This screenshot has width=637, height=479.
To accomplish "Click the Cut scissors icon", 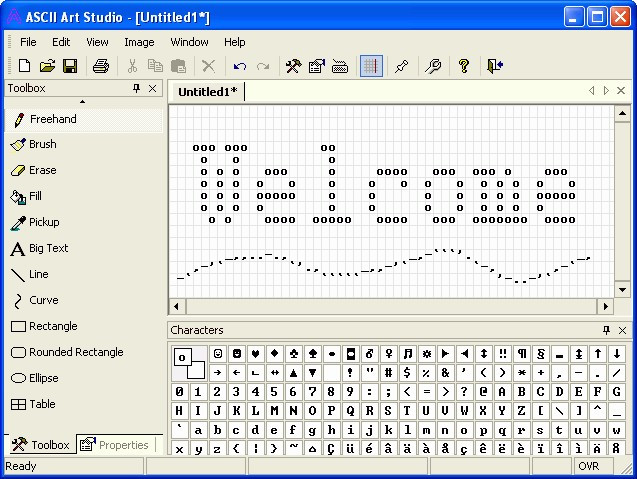I will (132, 66).
